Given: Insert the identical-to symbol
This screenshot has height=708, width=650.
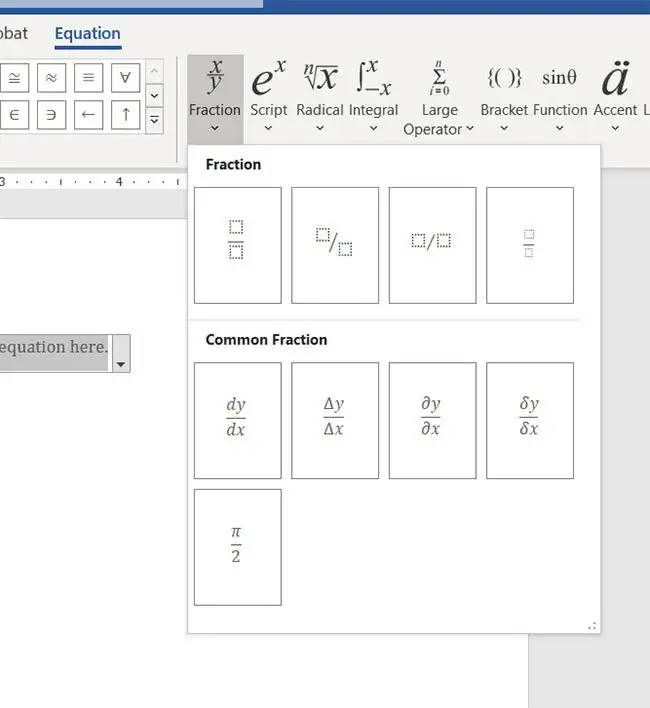Looking at the screenshot, I should [88, 78].
